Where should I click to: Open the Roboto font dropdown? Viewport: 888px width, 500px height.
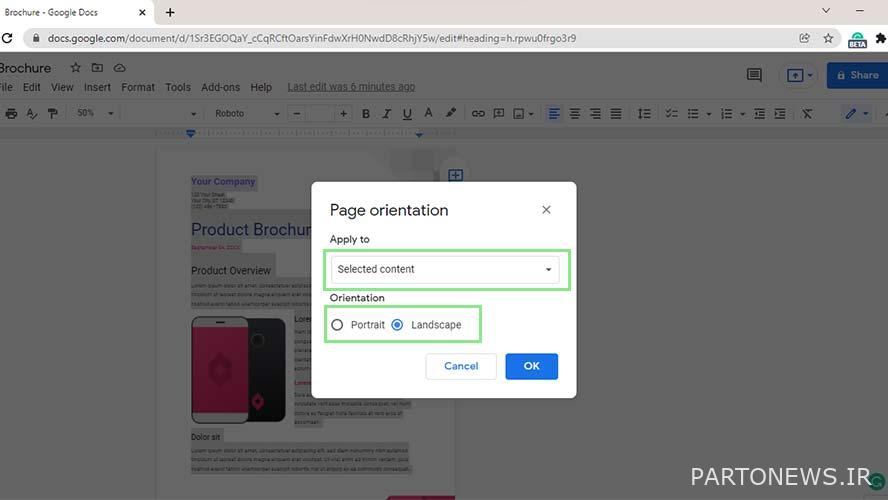point(247,114)
